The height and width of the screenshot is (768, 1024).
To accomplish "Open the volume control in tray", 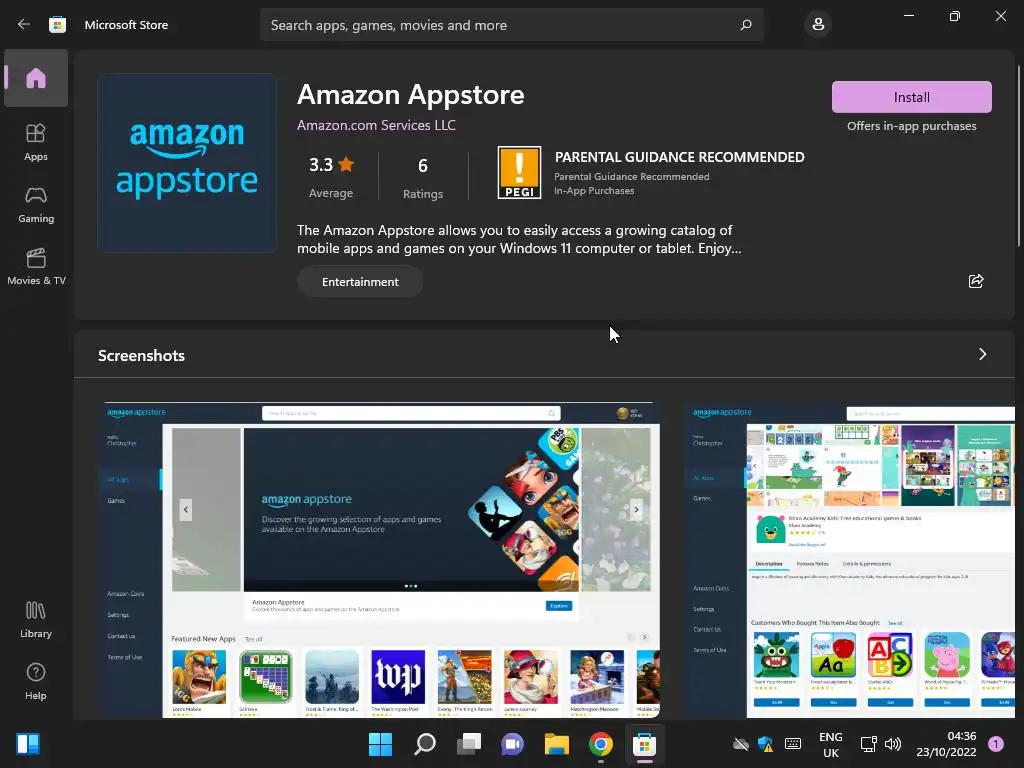I will (x=893, y=744).
